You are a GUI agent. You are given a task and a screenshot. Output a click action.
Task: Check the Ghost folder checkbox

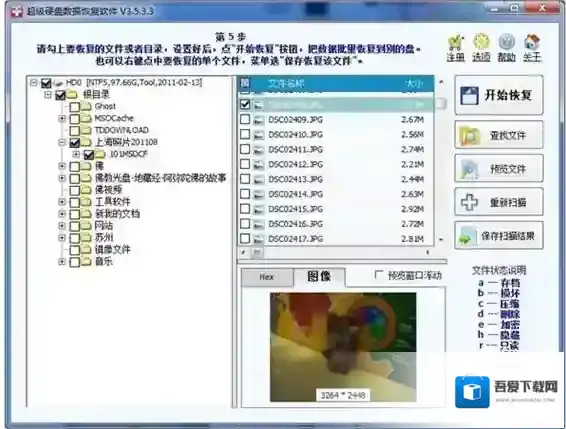tap(75, 107)
